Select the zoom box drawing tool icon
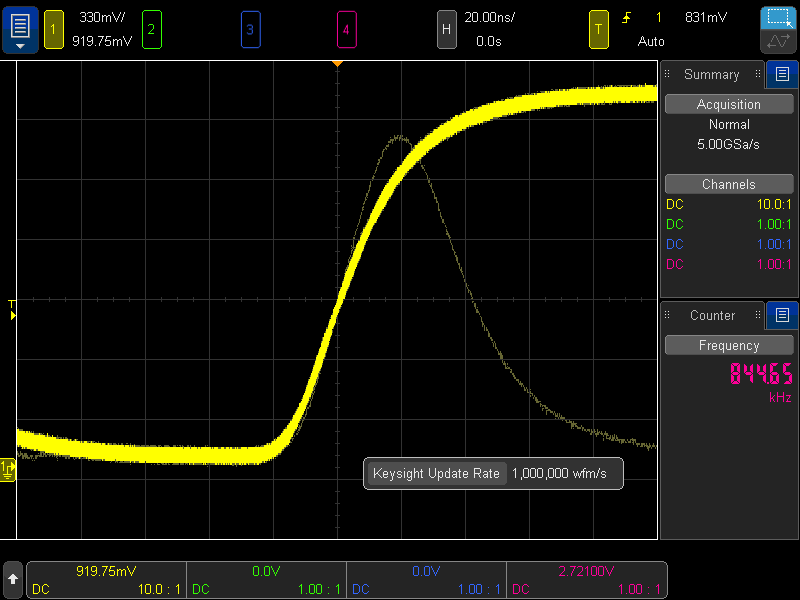Viewport: 800px width, 600px height. click(x=778, y=18)
